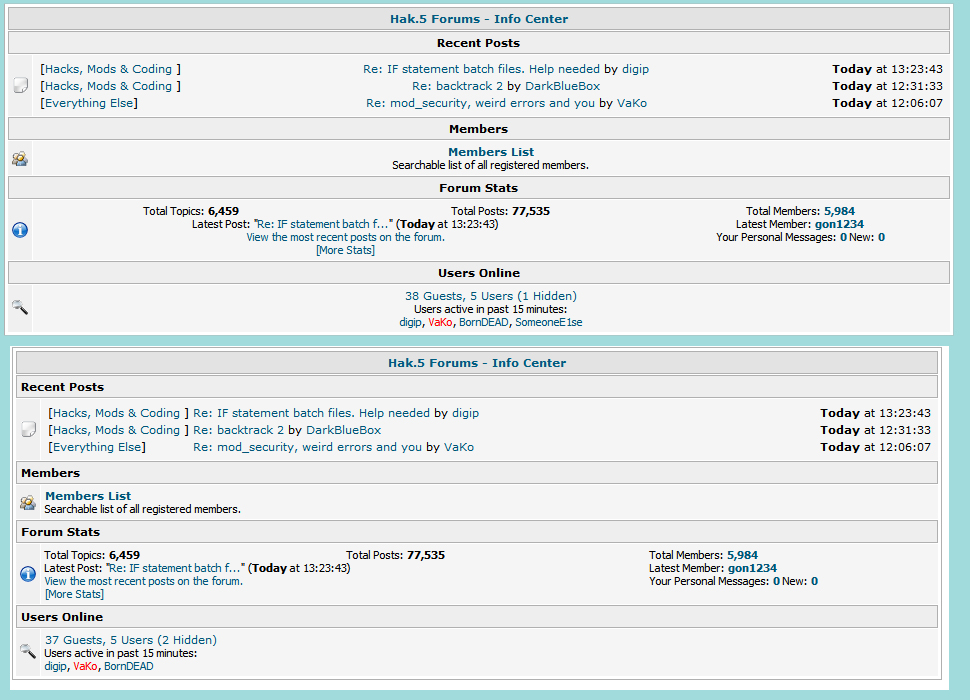Screen dimensions: 970x700
Task: Open BornDEAD in upper Users Online list
Action: click(x=484, y=322)
